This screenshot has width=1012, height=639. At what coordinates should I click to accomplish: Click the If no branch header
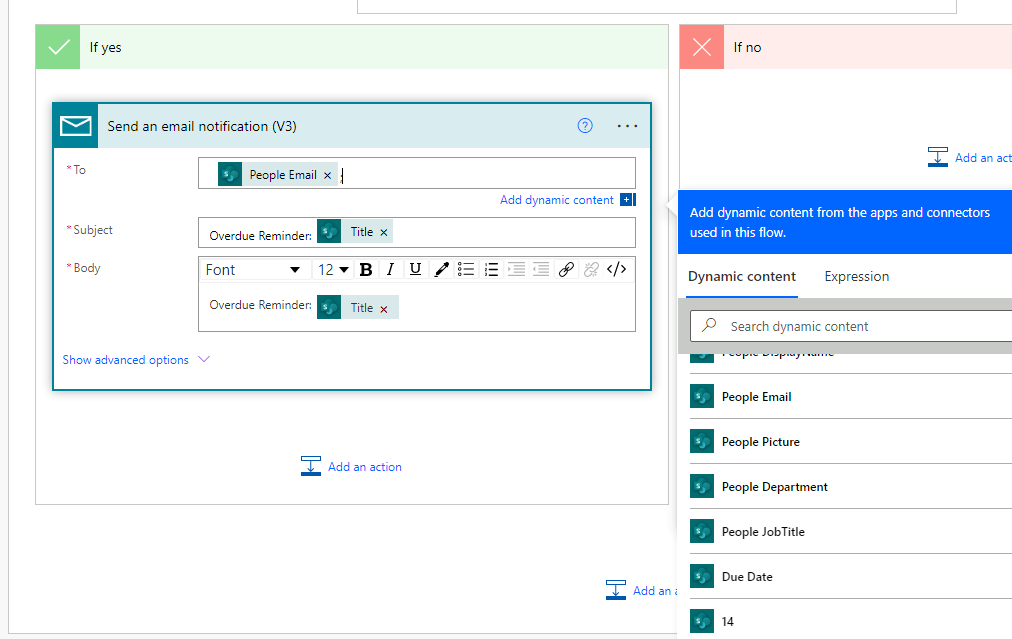pos(845,47)
